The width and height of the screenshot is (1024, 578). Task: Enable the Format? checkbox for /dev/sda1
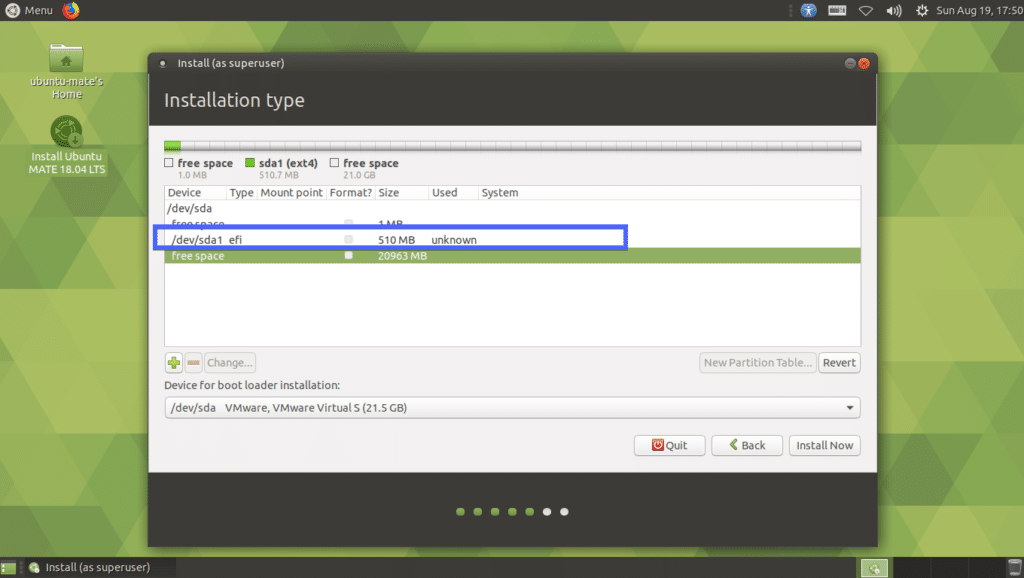click(x=348, y=239)
